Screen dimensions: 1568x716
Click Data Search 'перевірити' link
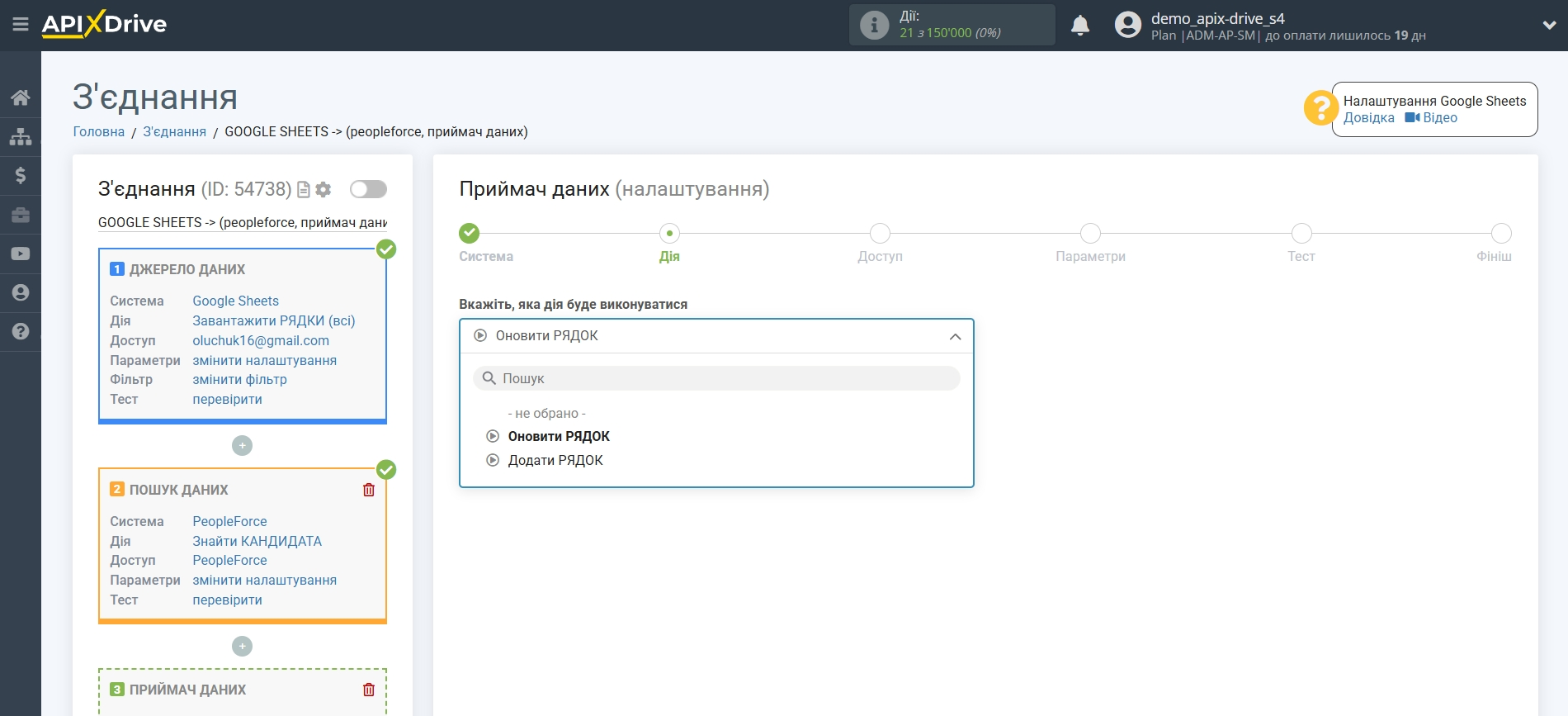point(228,600)
